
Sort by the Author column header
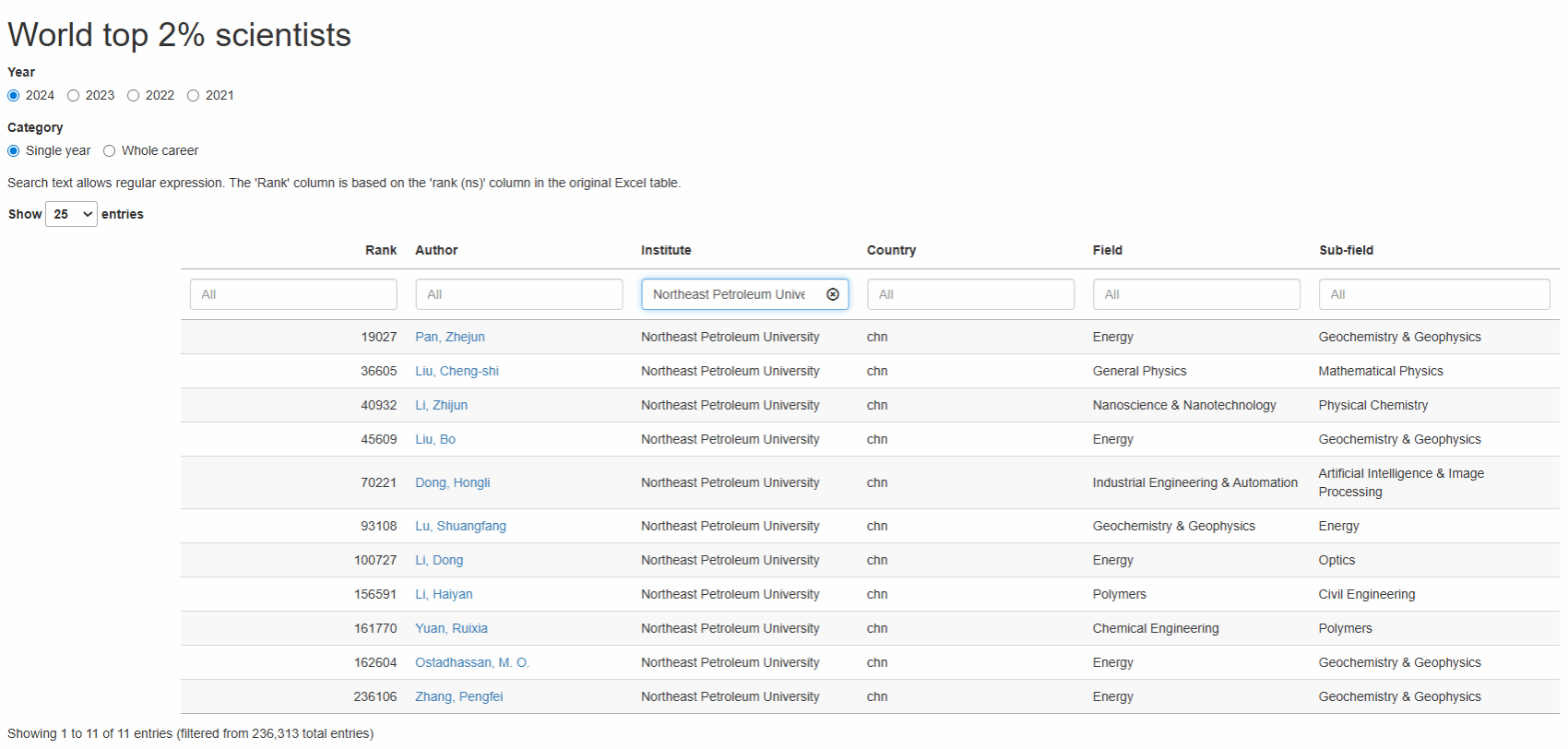pyautogui.click(x=436, y=250)
